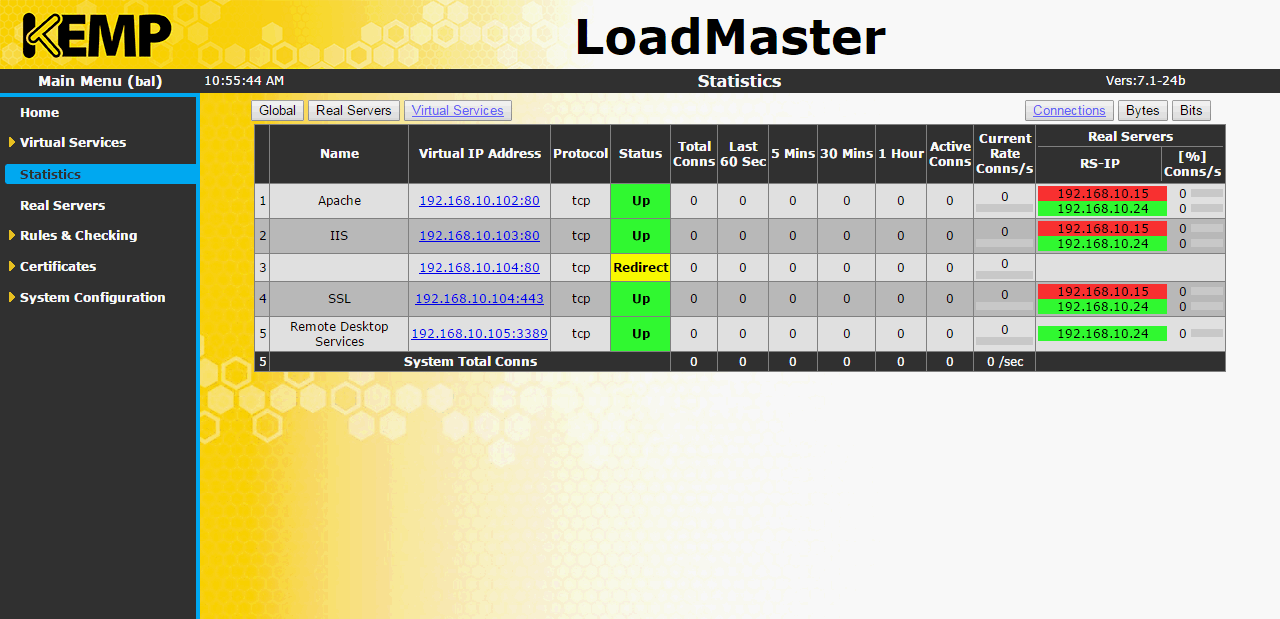This screenshot has width=1280, height=619.
Task: Click Remote Desktop Services Up status
Action: [x=640, y=334]
